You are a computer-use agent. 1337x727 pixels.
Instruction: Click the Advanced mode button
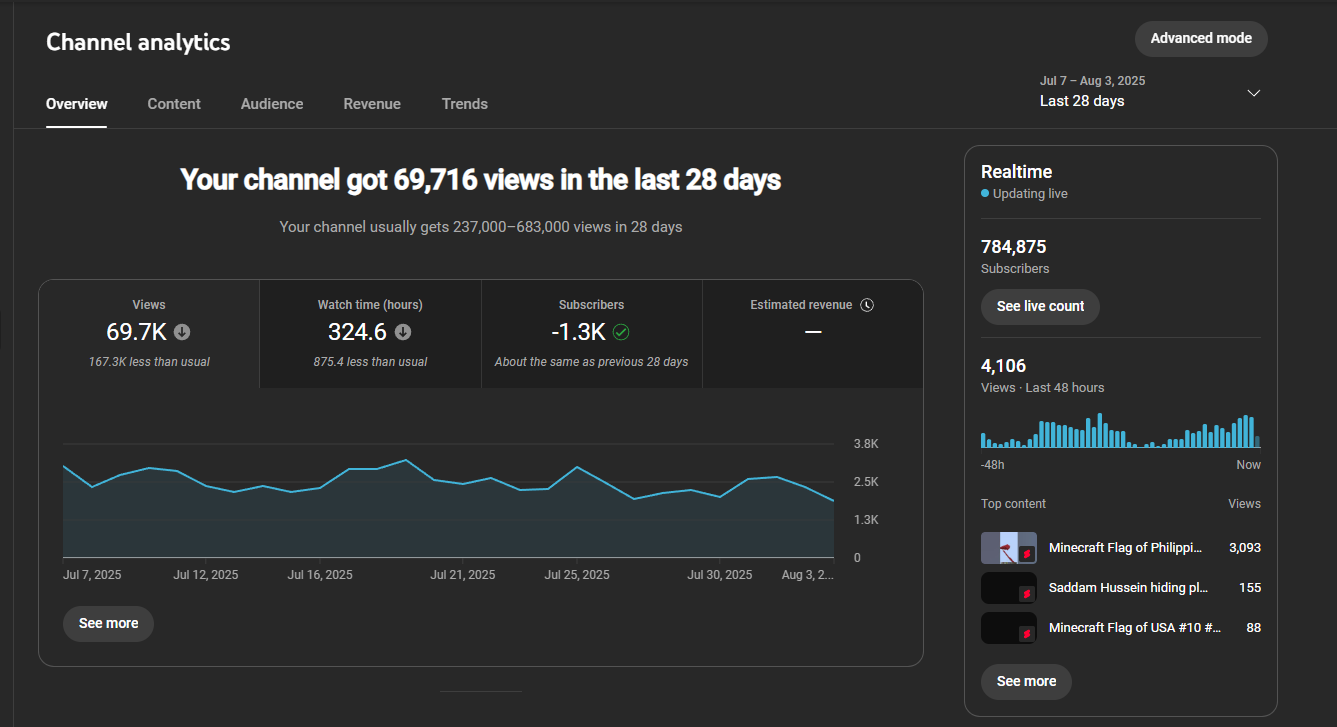(x=1201, y=38)
